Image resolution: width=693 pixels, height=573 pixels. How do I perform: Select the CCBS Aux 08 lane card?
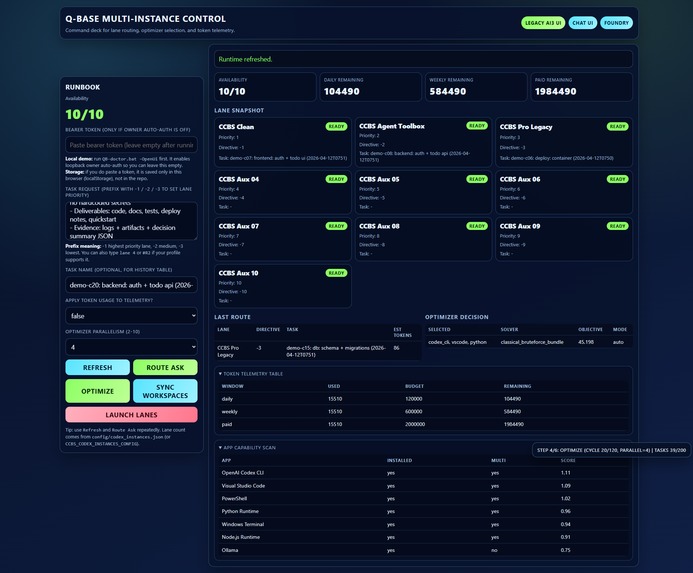click(423, 239)
